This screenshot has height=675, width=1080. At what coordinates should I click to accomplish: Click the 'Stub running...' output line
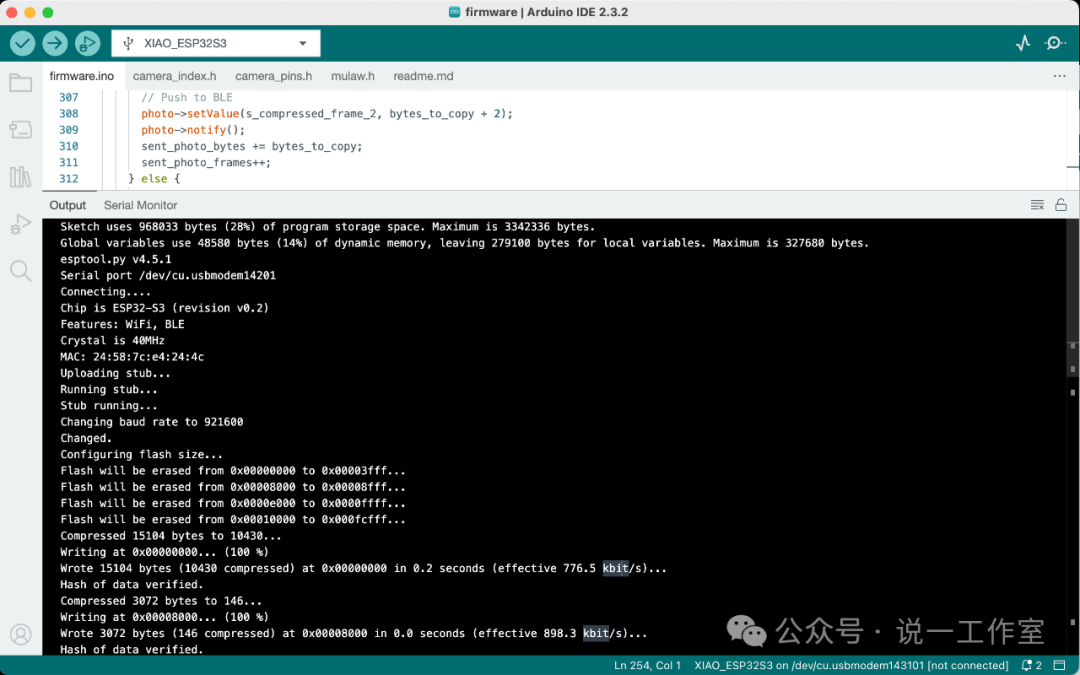coord(109,406)
